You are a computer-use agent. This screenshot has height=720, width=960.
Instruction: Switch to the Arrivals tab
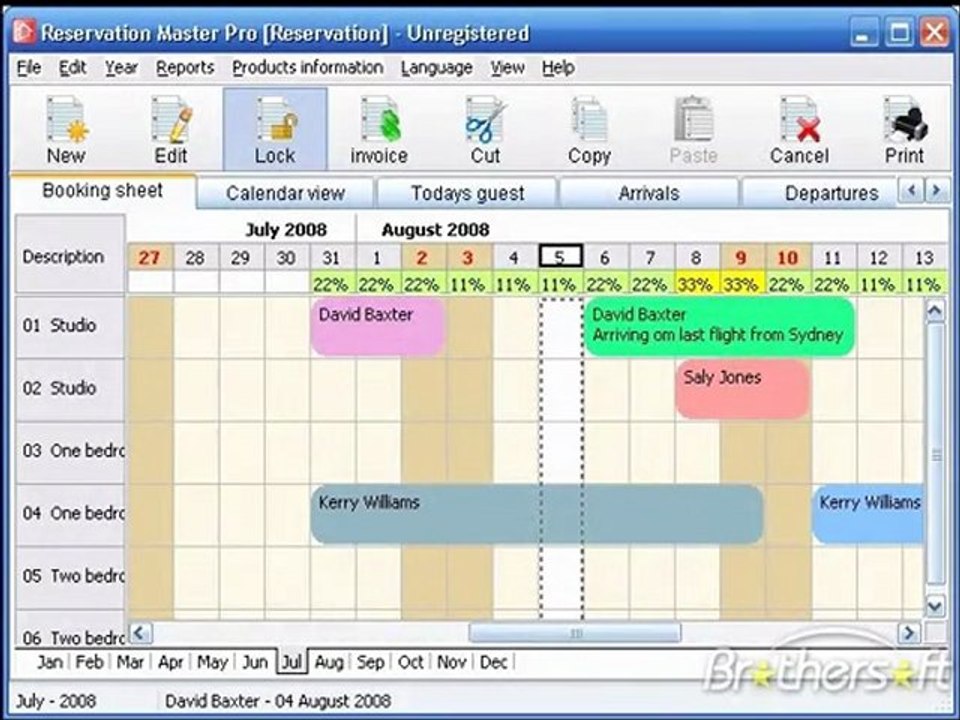pyautogui.click(x=649, y=193)
